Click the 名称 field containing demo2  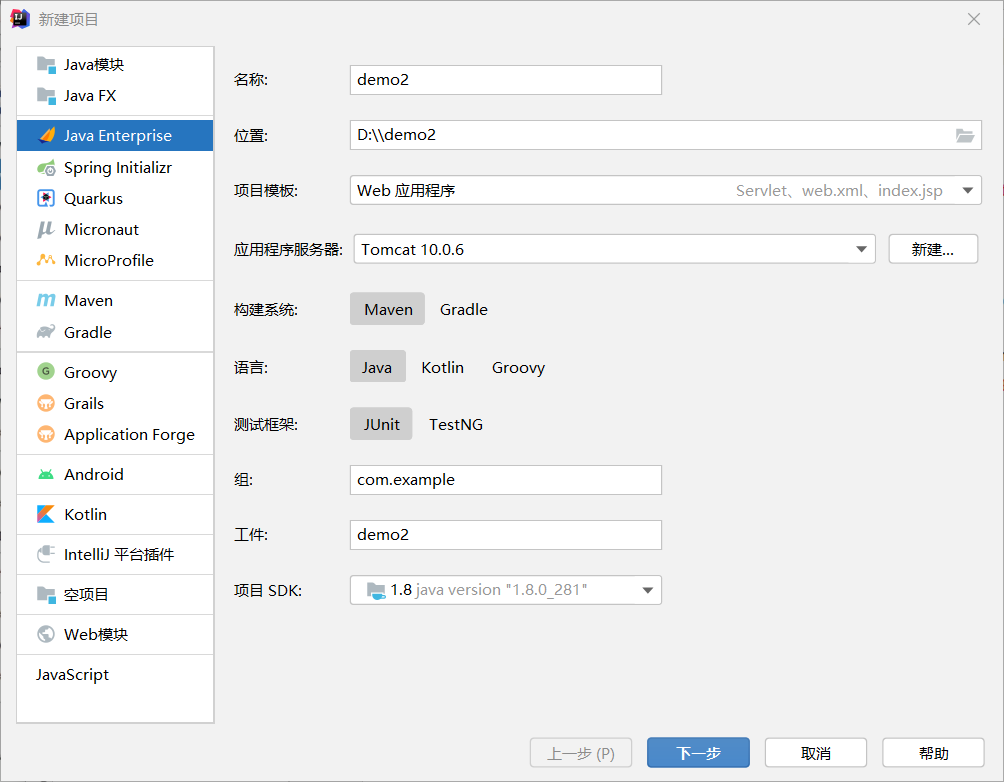coord(506,80)
